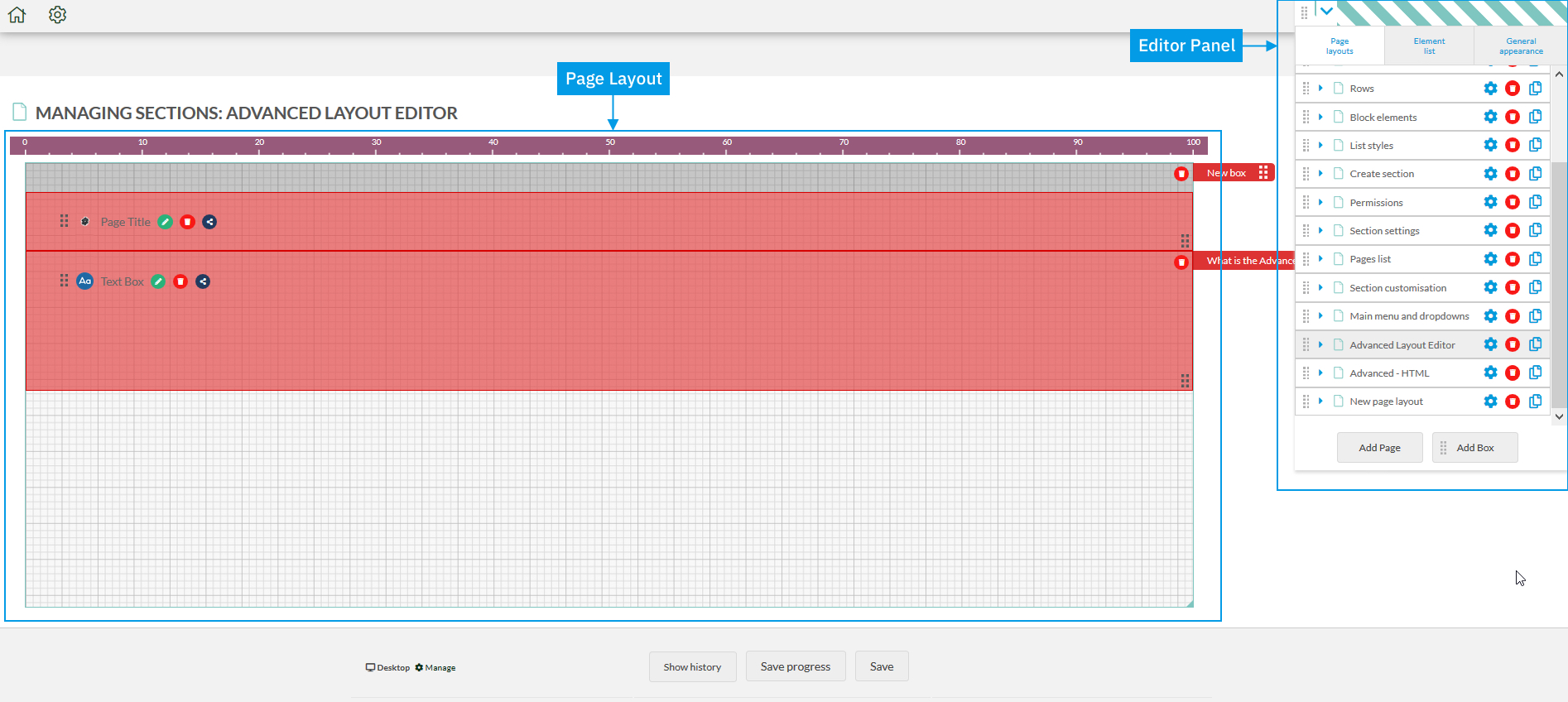Open settings for Block elements layout
Image resolution: width=1568 pixels, height=702 pixels.
point(1490,117)
